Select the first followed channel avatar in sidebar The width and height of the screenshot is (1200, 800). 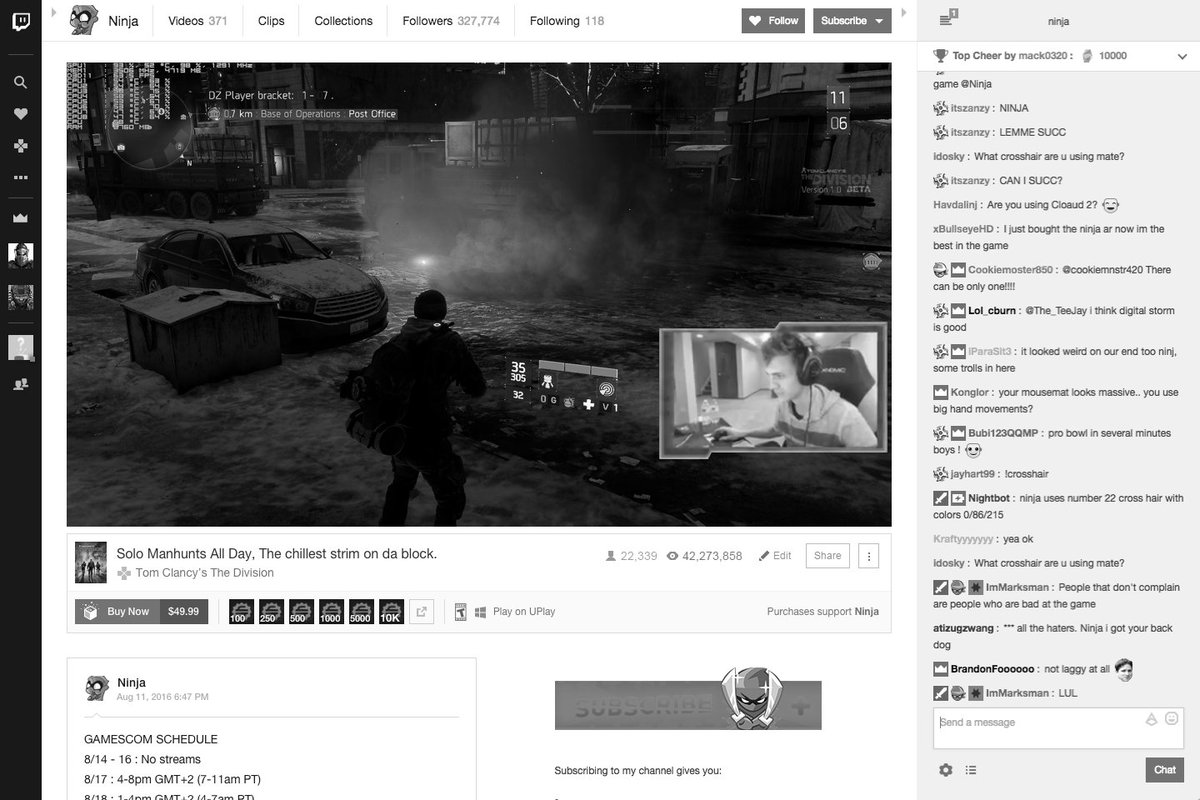tap(20, 255)
